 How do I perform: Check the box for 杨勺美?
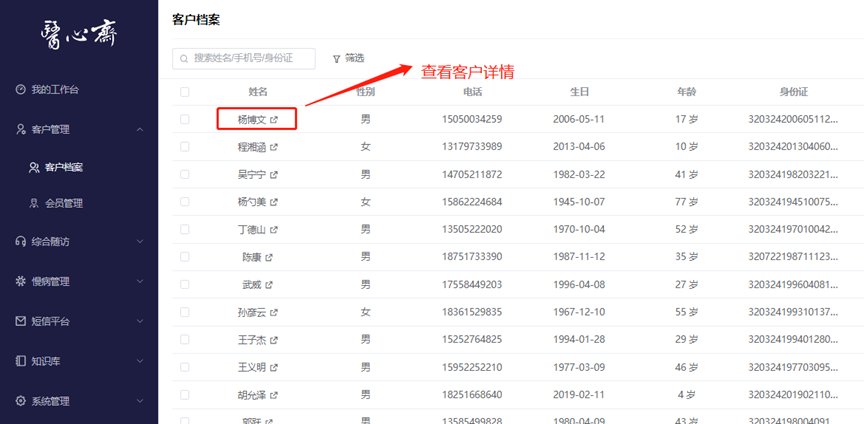(185, 202)
